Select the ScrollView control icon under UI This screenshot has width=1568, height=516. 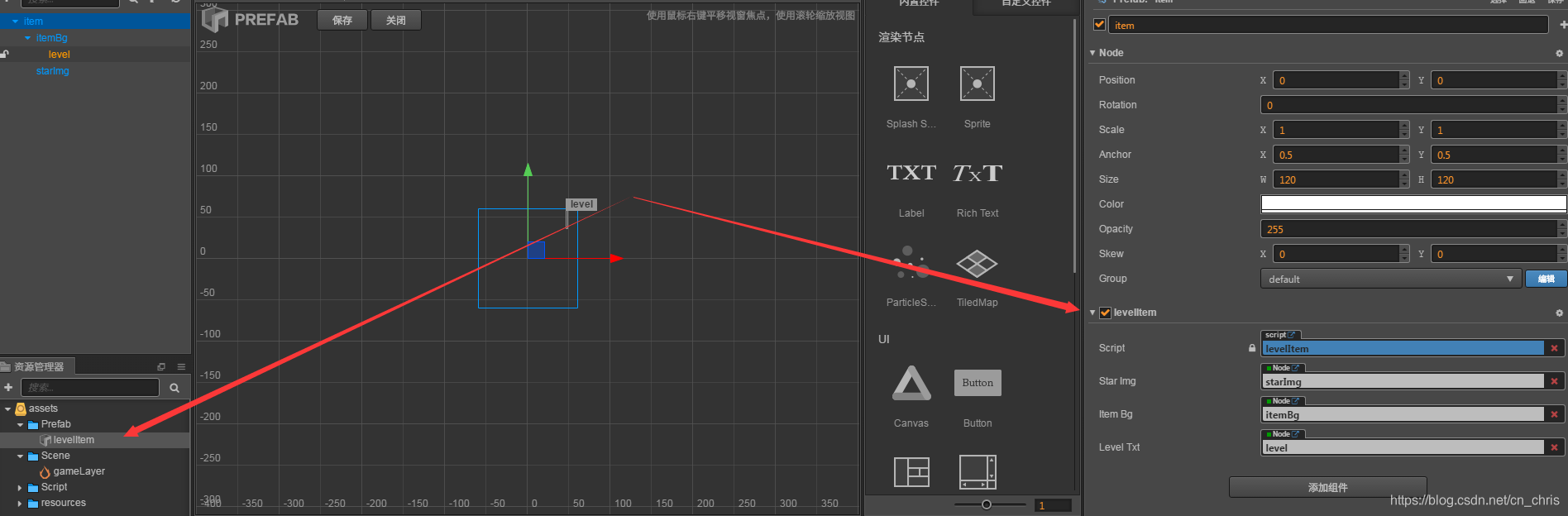click(x=978, y=472)
